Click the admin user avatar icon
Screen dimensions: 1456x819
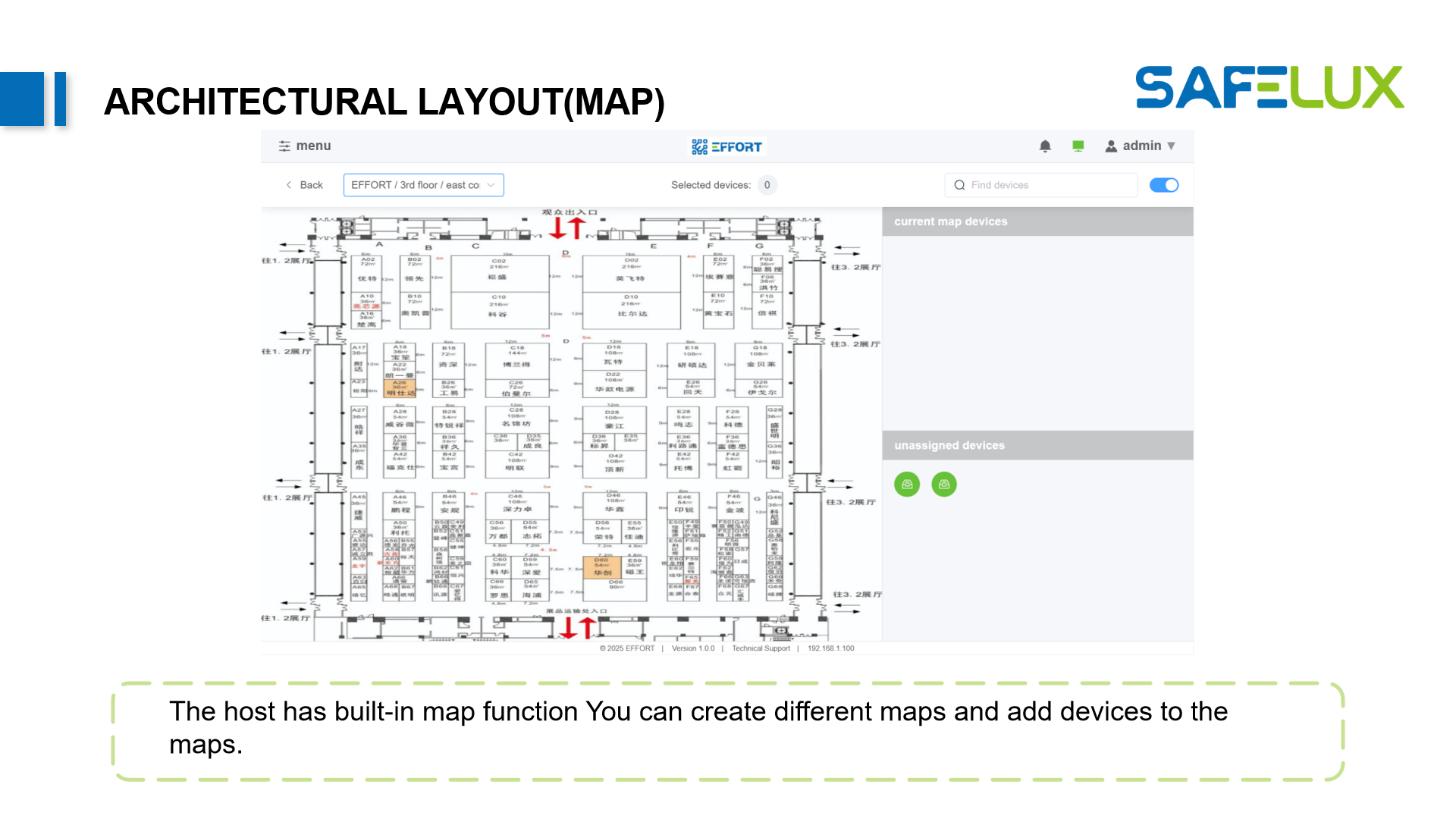[1111, 146]
